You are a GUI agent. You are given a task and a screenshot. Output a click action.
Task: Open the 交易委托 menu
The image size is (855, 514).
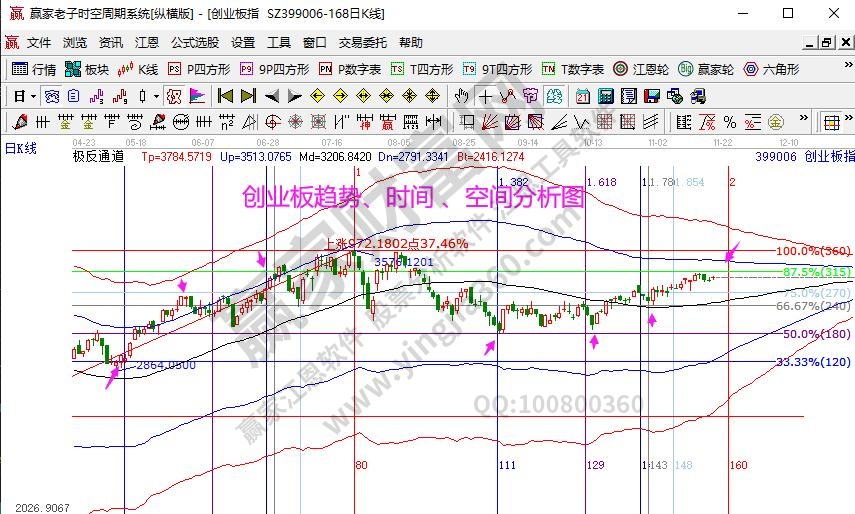(x=362, y=43)
